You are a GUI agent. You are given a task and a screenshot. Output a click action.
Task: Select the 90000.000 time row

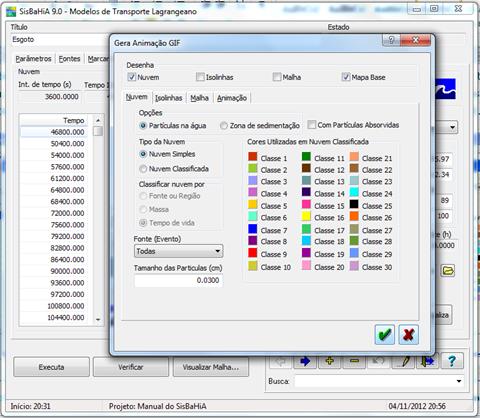(x=54, y=271)
